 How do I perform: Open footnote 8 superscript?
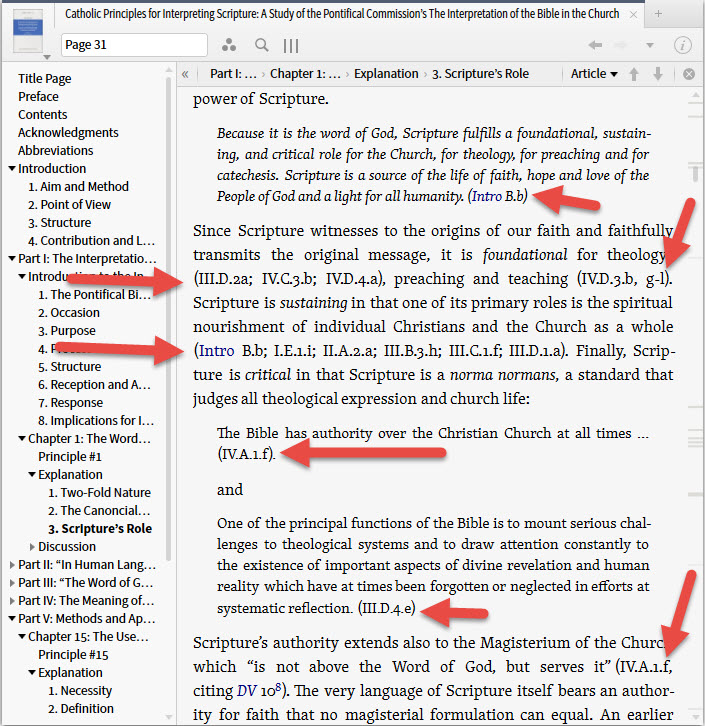pos(278,686)
